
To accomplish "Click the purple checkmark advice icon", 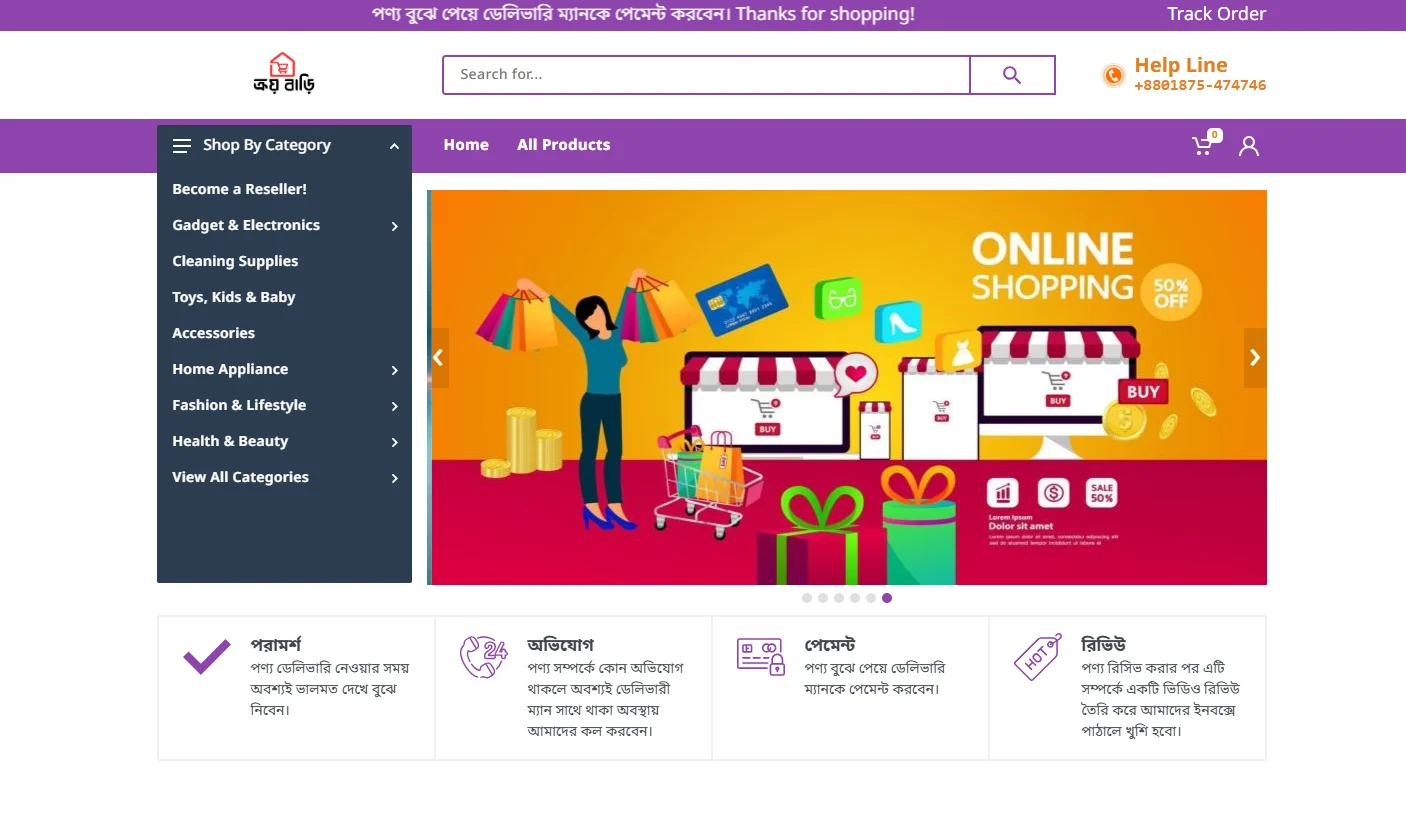I will coord(207,657).
